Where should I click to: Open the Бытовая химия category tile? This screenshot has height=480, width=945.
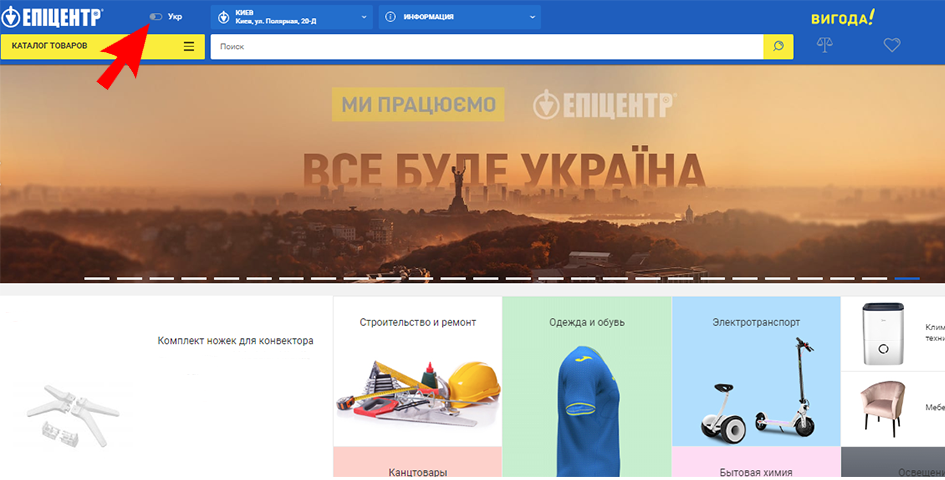pyautogui.click(x=755, y=470)
